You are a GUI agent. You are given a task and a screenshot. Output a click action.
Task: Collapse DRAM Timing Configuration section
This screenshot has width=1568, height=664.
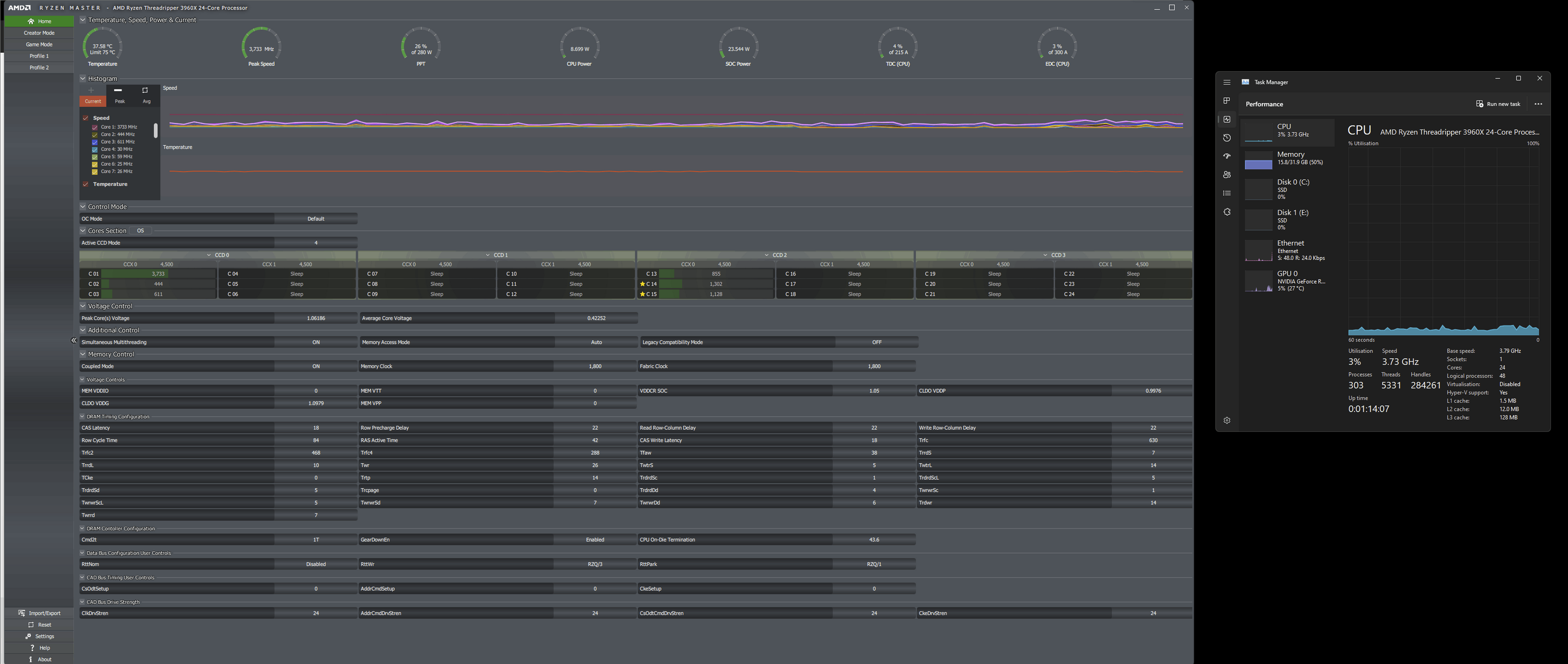click(x=82, y=417)
